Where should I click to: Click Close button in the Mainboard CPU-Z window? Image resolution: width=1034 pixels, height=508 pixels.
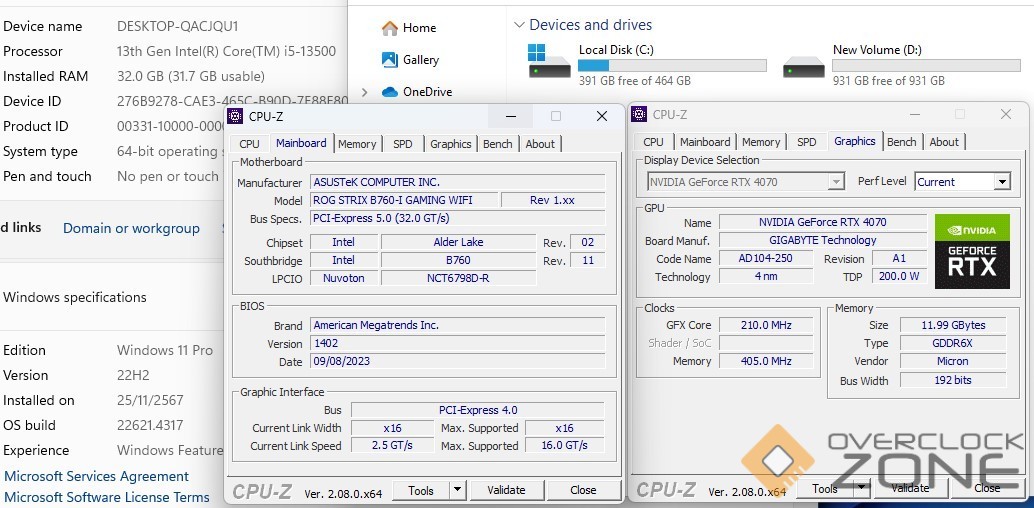[584, 490]
